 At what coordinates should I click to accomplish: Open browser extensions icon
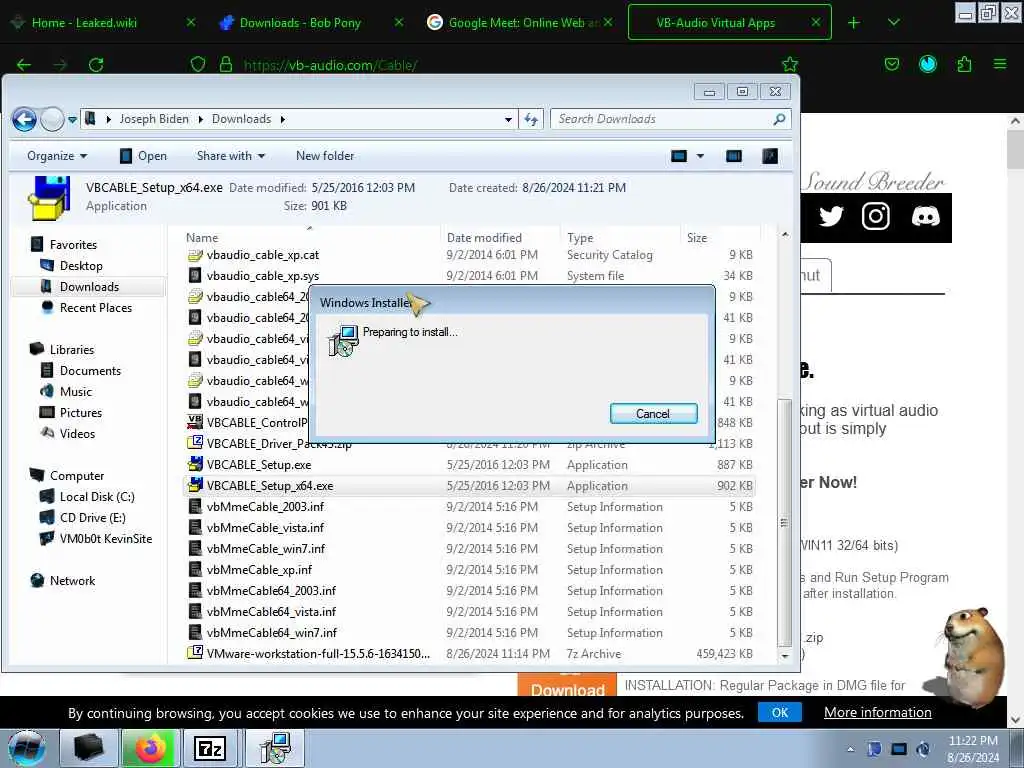(x=964, y=64)
